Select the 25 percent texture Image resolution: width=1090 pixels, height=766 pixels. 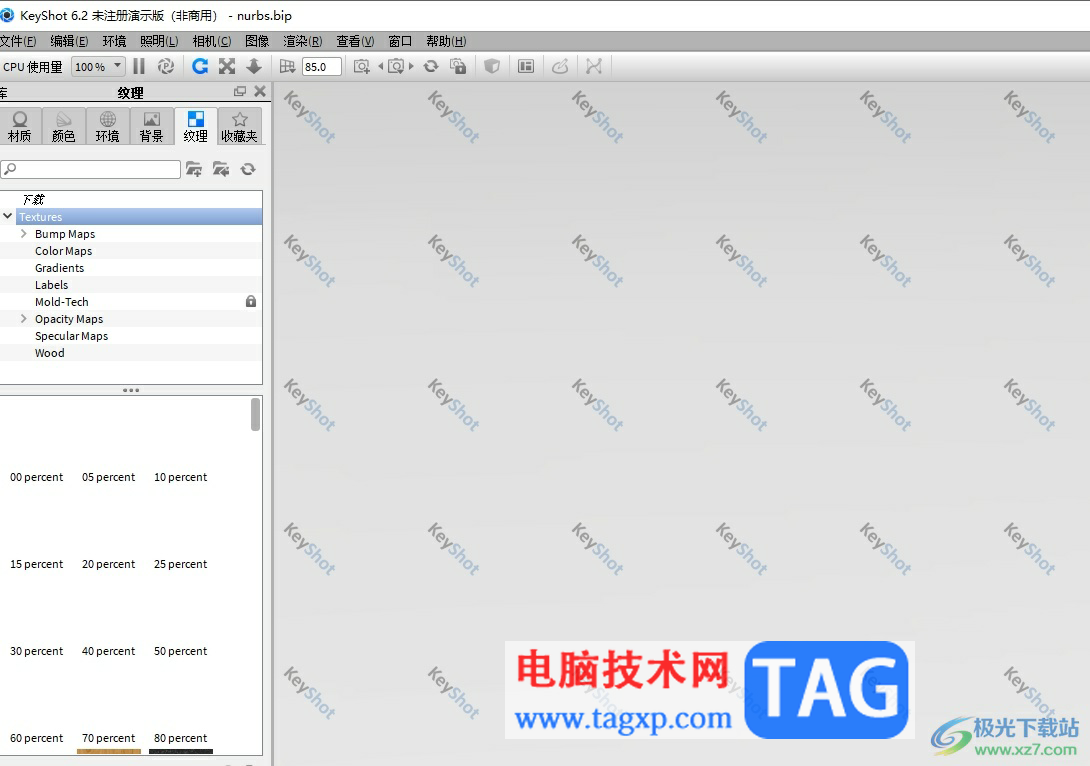tap(180, 564)
